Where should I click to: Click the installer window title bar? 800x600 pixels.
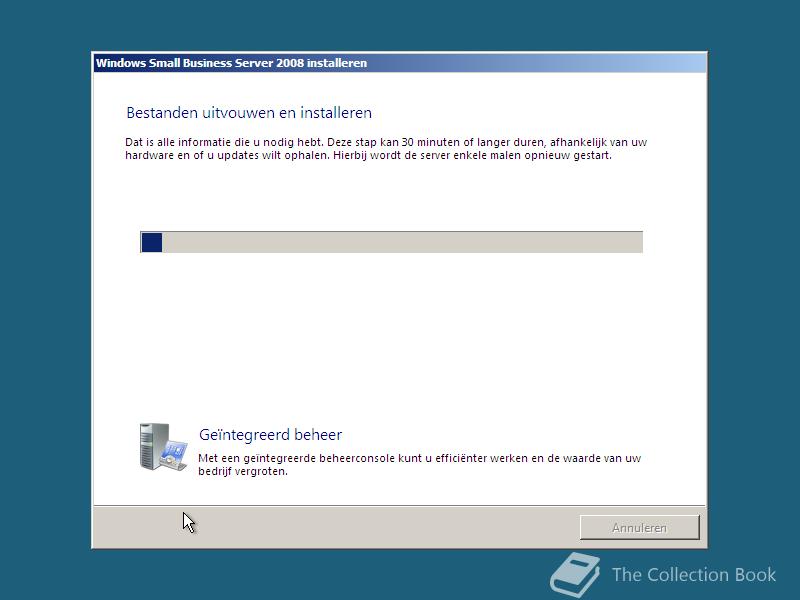400,63
